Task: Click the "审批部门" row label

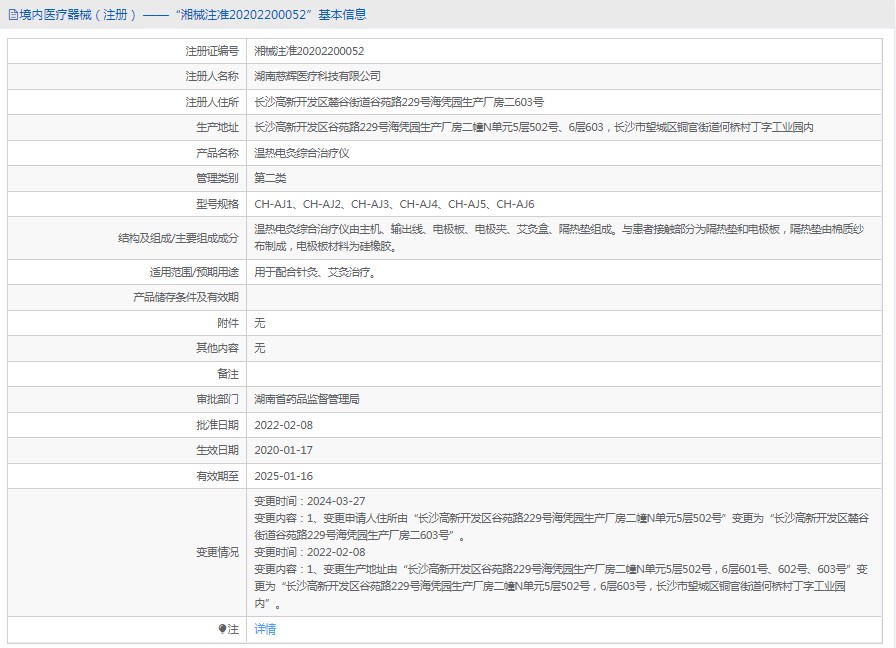Action: pos(218,399)
